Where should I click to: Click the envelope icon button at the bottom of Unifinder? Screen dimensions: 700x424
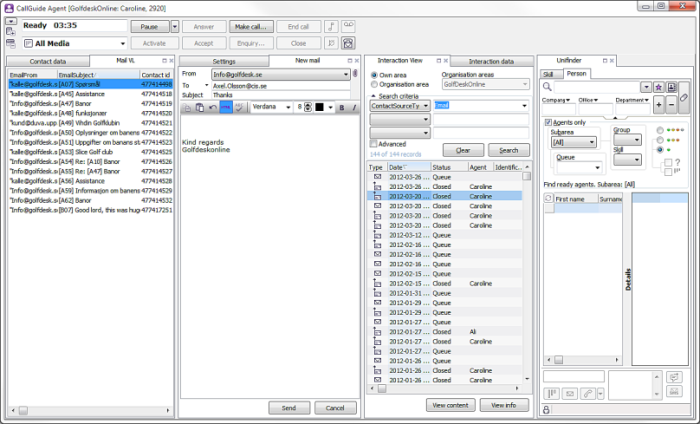point(570,394)
